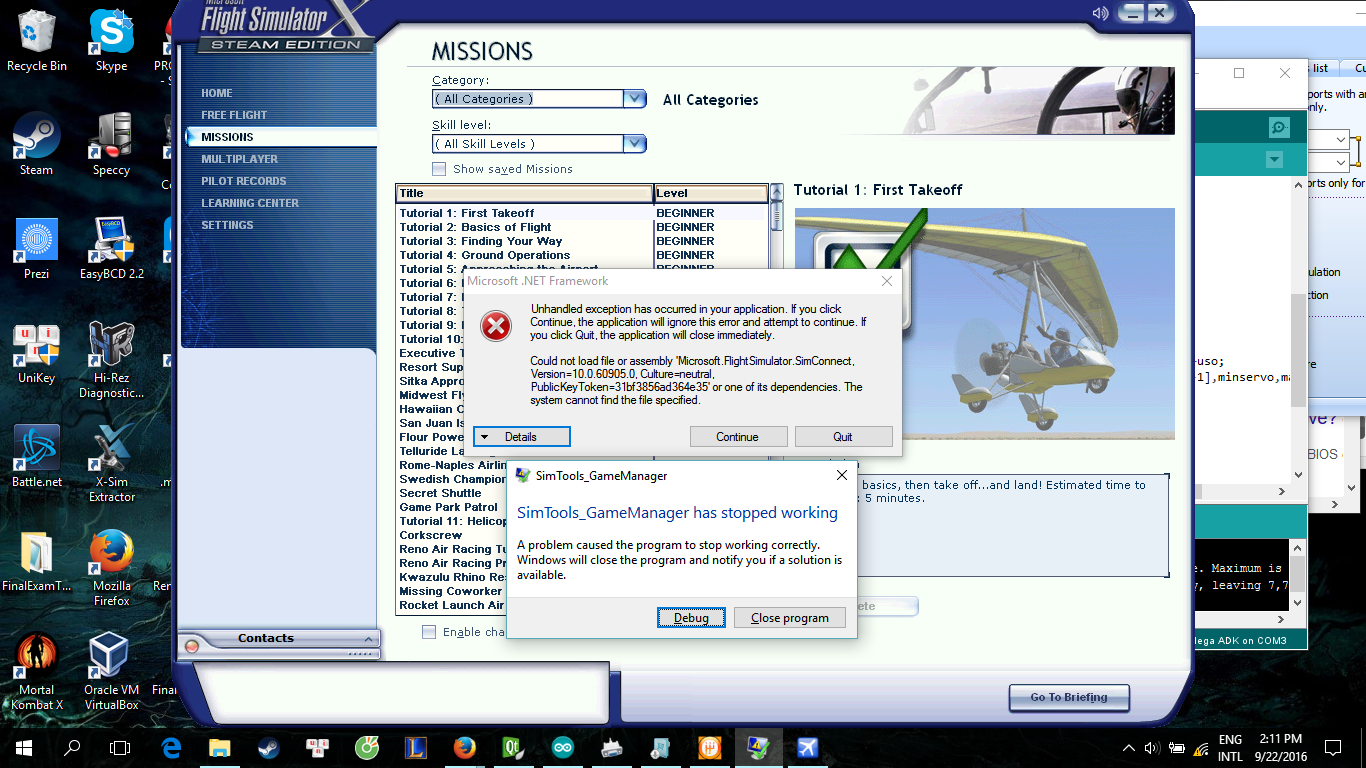This screenshot has height=768, width=1366.
Task: Expand the Details section of error dialog
Action: click(521, 437)
